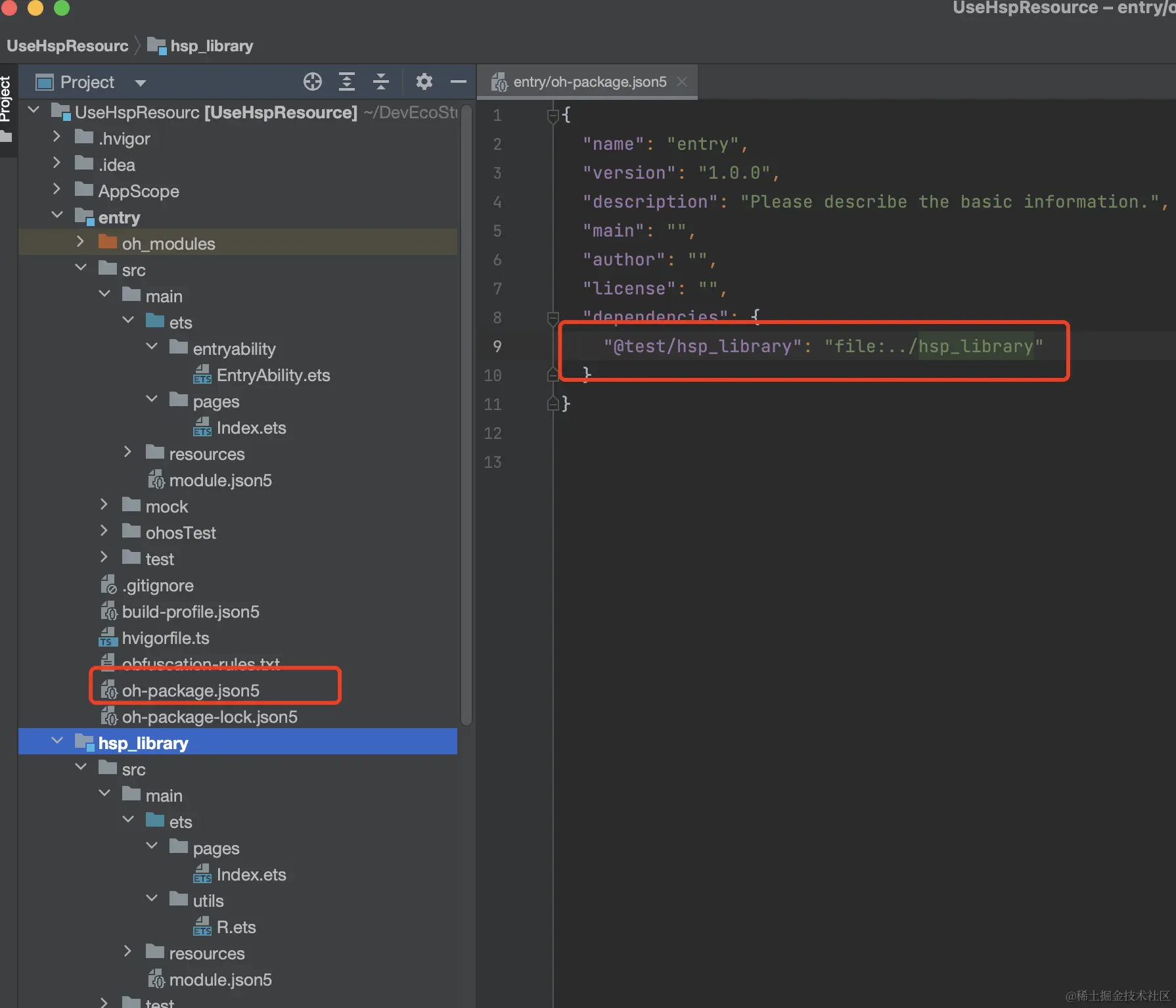This screenshot has height=1008, width=1176.
Task: Click the "entry" name value
Action: point(702,144)
